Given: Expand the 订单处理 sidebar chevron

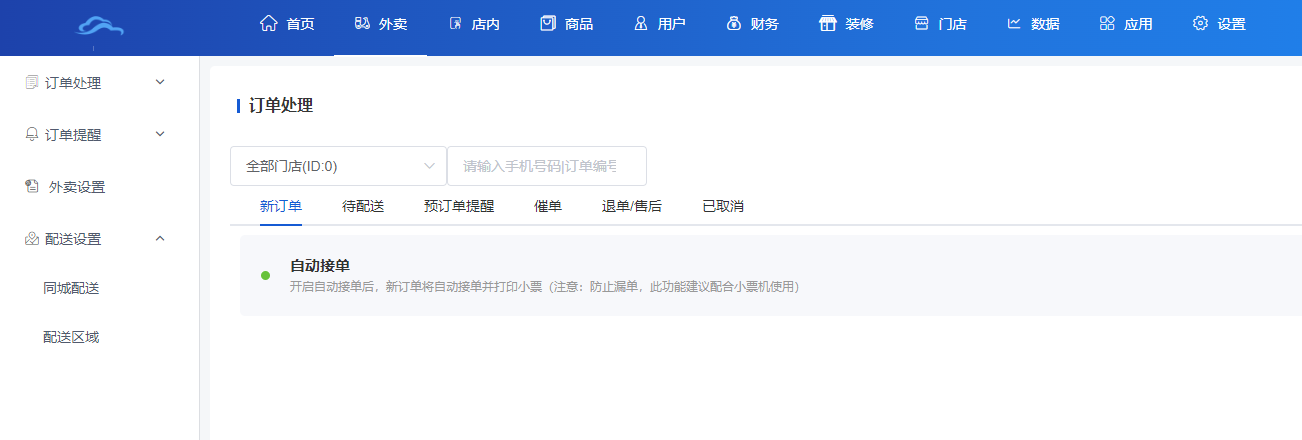Looking at the screenshot, I should 160,82.
